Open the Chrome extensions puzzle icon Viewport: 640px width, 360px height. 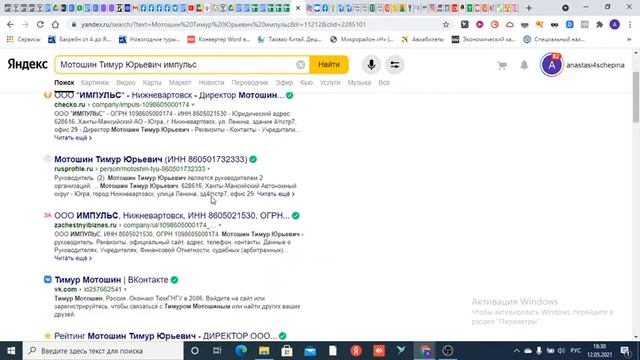(600, 24)
